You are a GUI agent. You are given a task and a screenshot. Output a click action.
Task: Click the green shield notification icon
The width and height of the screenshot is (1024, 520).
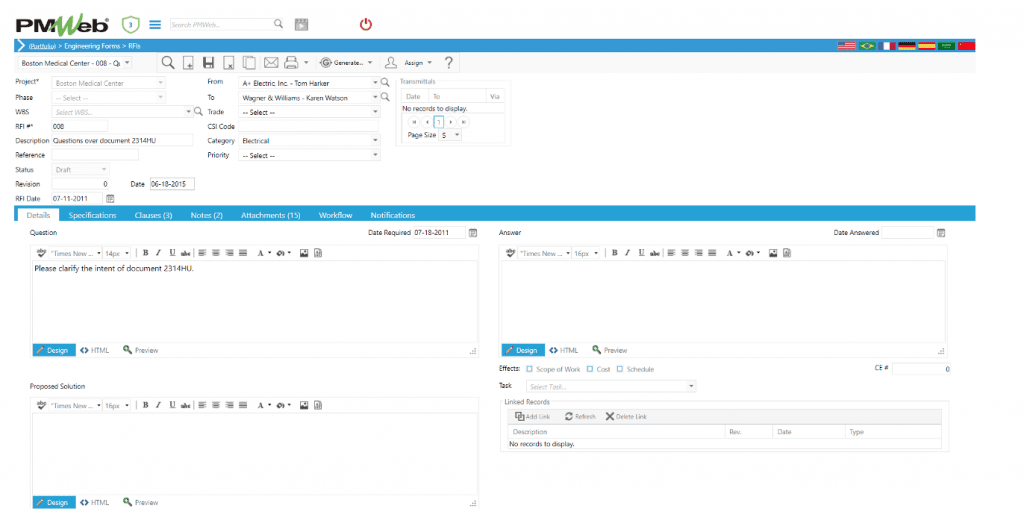[131, 25]
